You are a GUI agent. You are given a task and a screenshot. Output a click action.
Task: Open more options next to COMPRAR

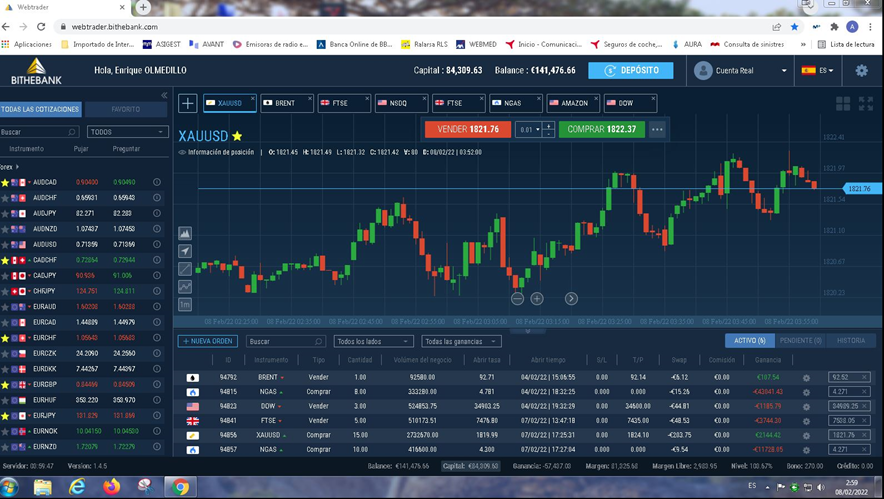(657, 129)
